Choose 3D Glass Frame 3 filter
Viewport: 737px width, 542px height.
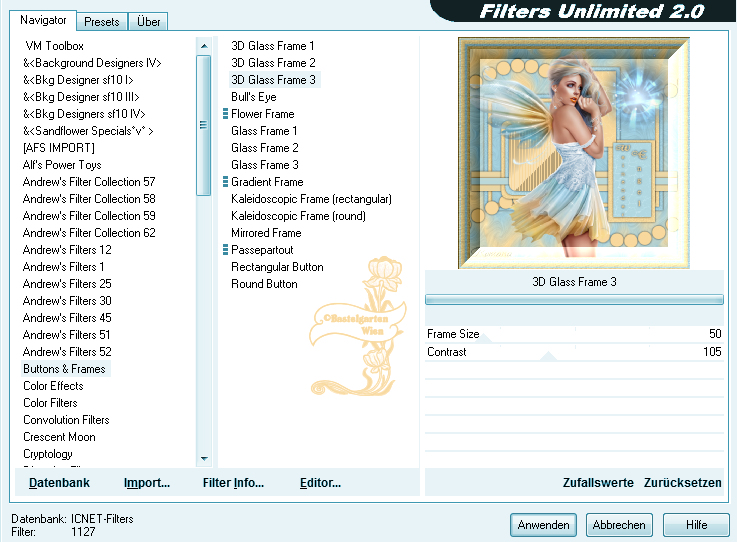274,80
